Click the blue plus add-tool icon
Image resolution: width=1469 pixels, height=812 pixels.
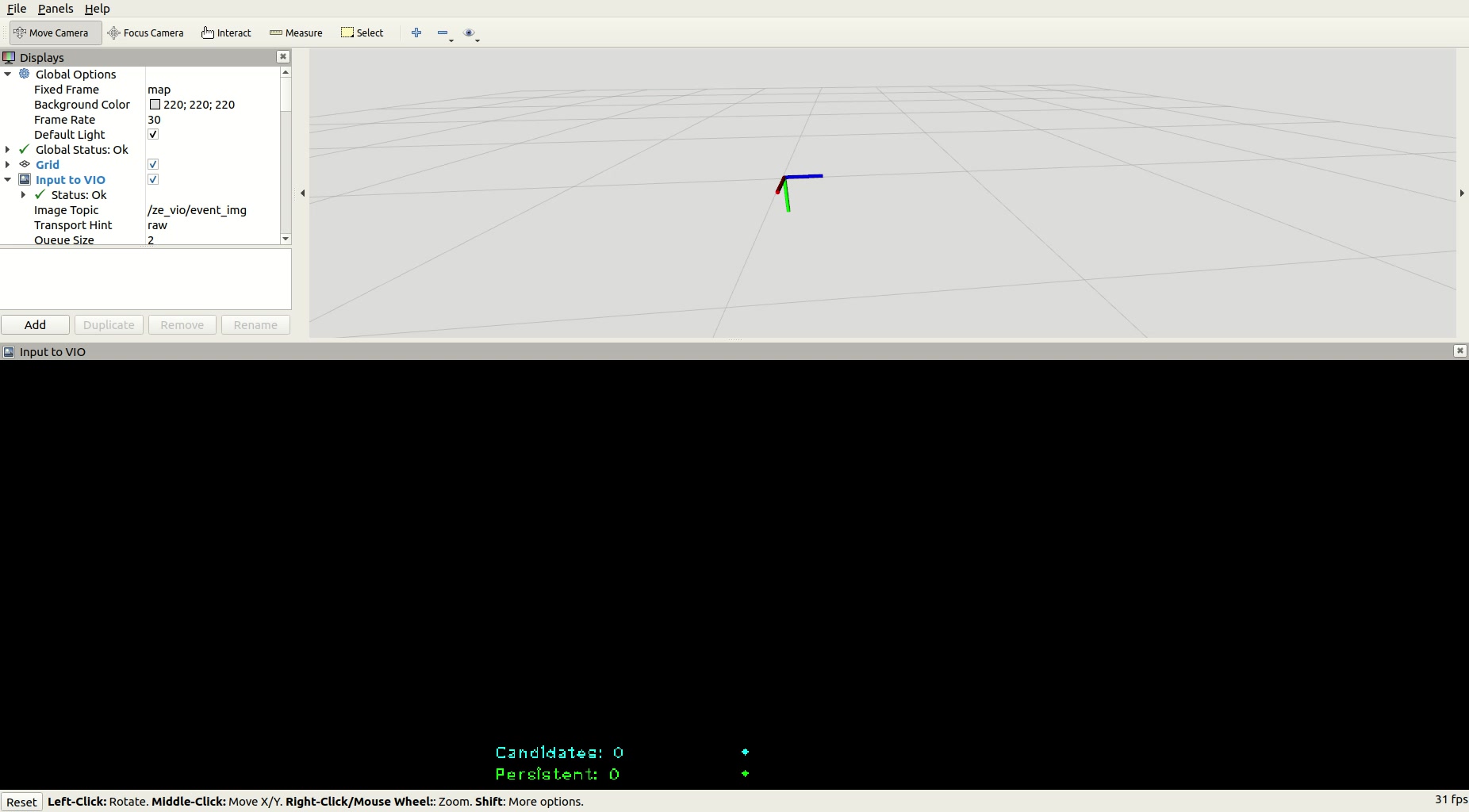416,33
